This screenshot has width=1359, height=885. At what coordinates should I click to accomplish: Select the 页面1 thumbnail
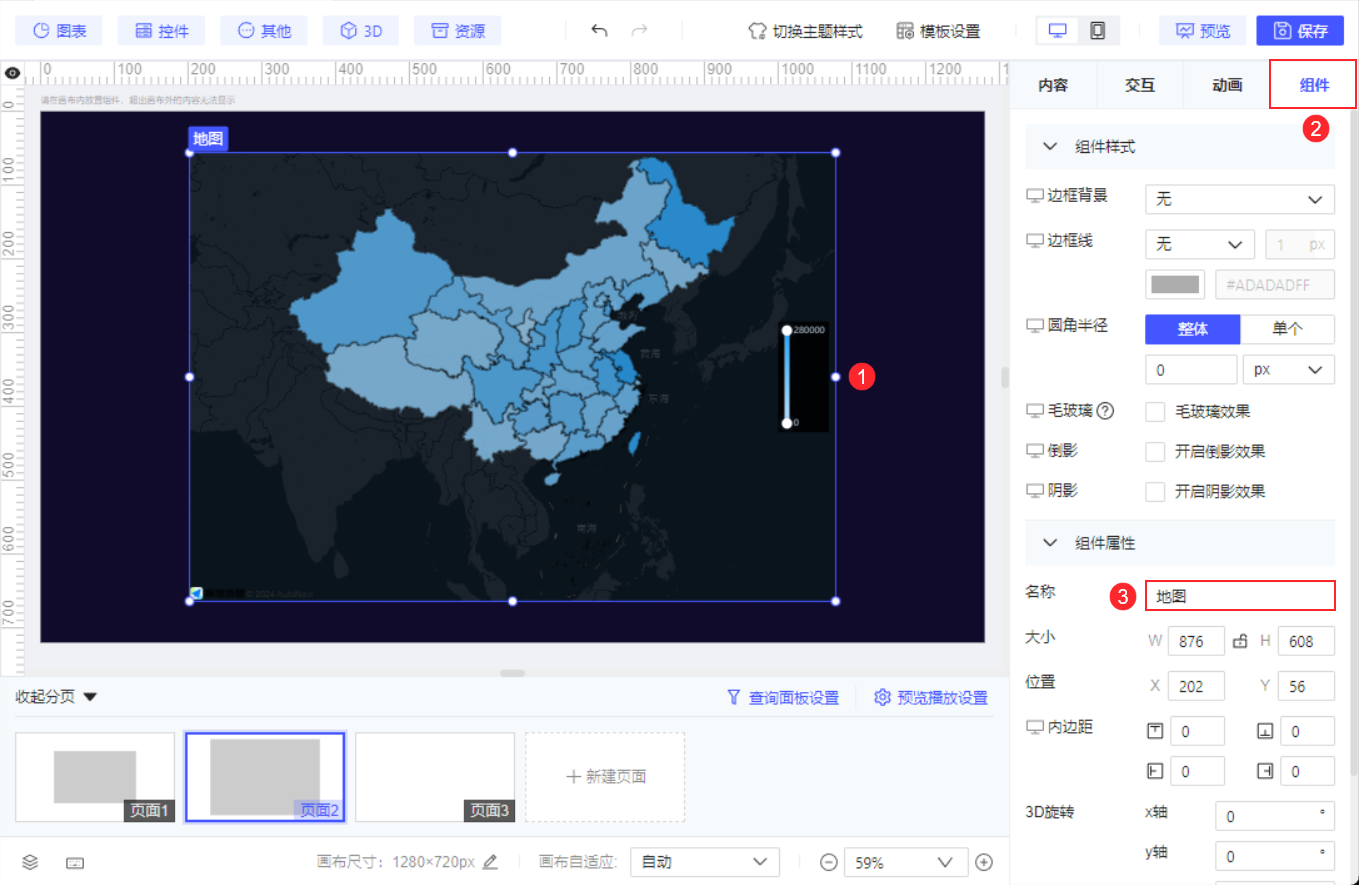click(95, 777)
